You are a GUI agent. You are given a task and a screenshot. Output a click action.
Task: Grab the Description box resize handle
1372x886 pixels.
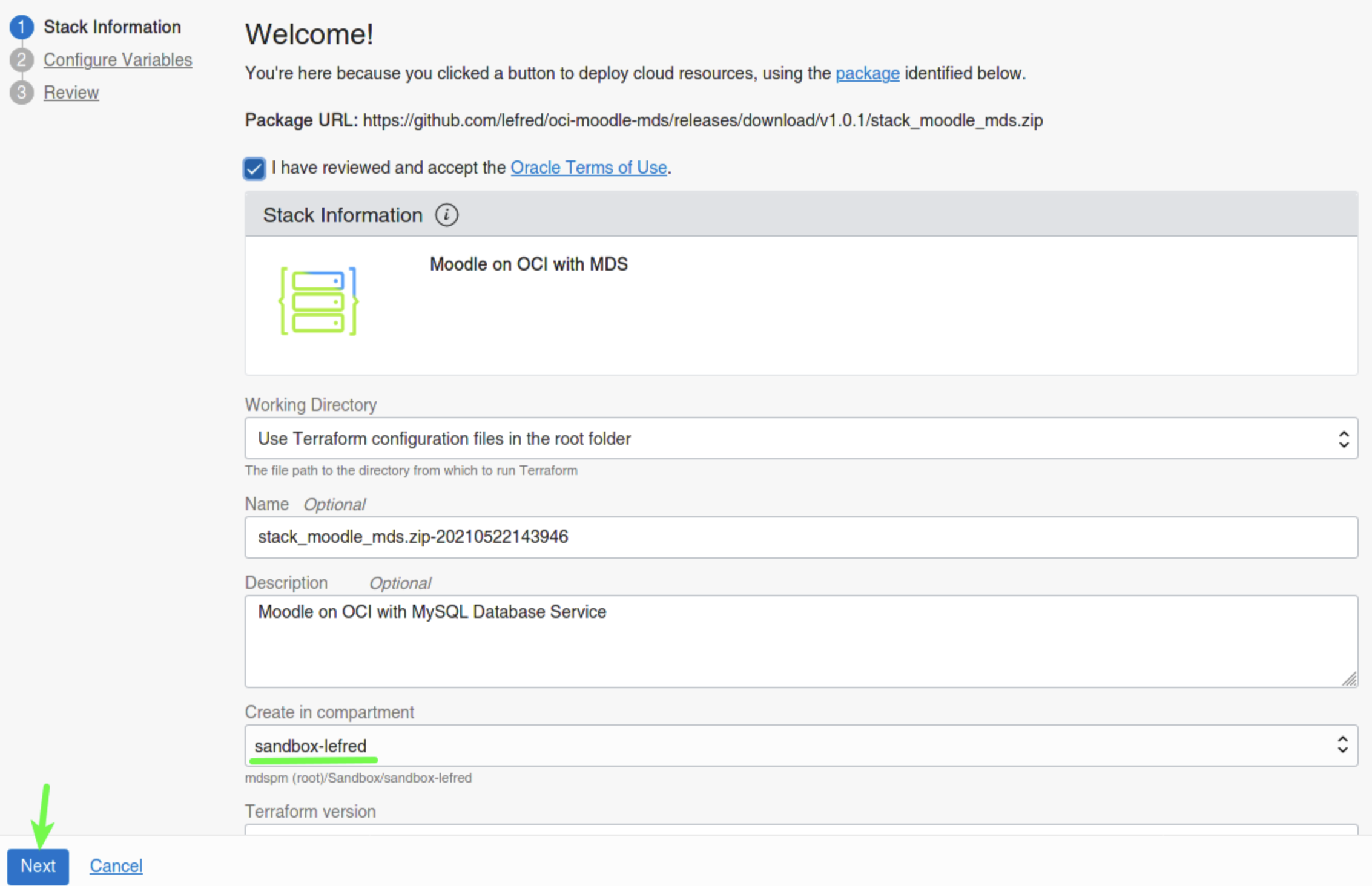pyautogui.click(x=1350, y=680)
